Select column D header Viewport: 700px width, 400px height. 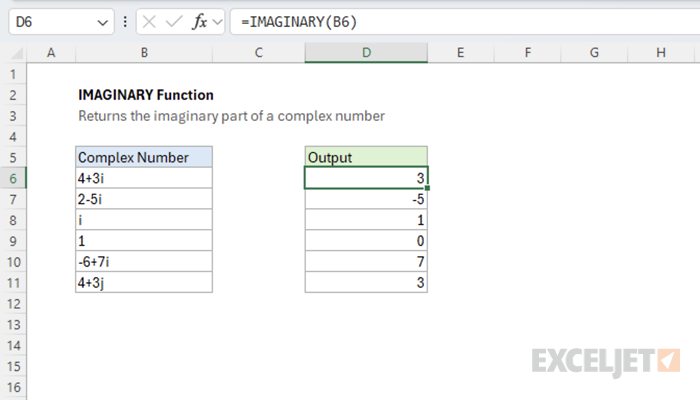[x=366, y=53]
